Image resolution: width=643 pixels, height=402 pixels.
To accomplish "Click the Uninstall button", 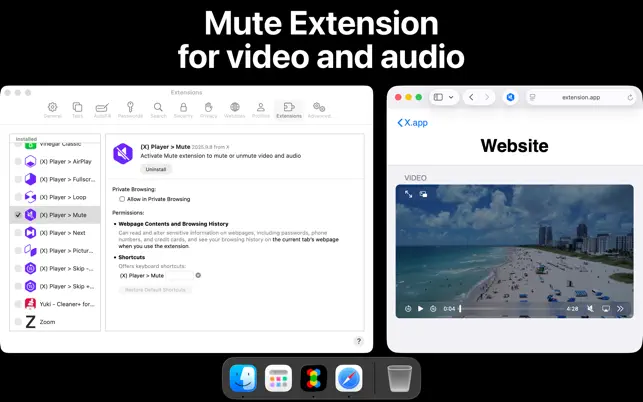I will [x=156, y=169].
